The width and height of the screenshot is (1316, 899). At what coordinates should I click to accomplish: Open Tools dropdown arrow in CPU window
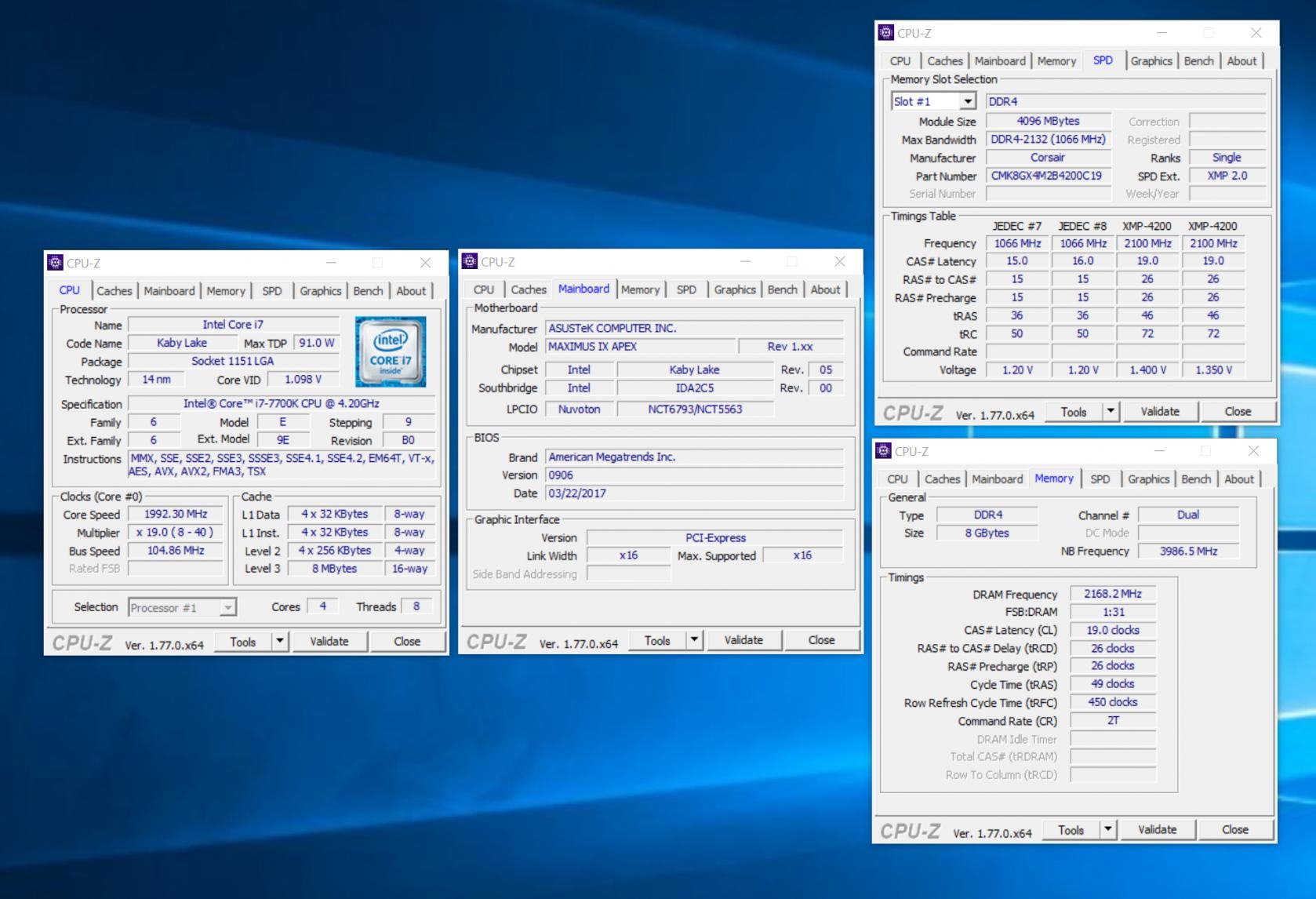[280, 641]
